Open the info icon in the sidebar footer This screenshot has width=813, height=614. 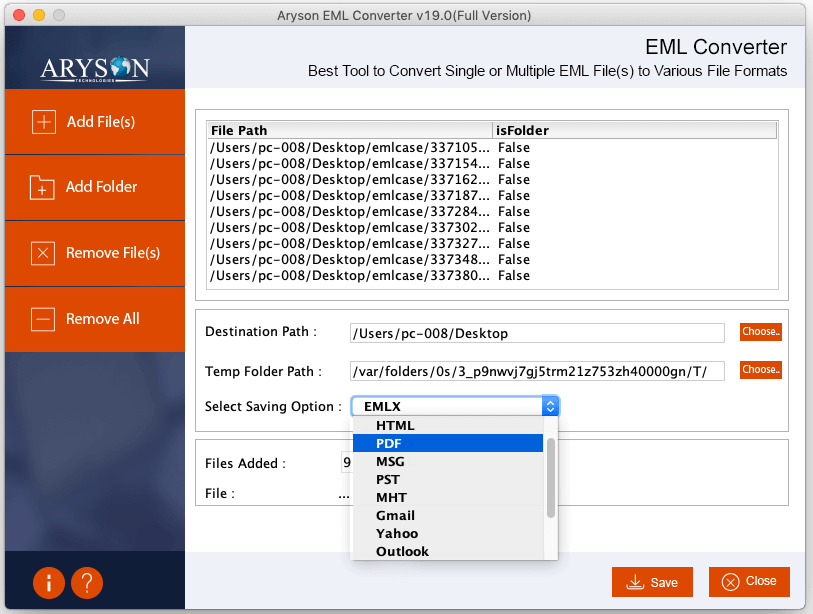pyautogui.click(x=49, y=583)
